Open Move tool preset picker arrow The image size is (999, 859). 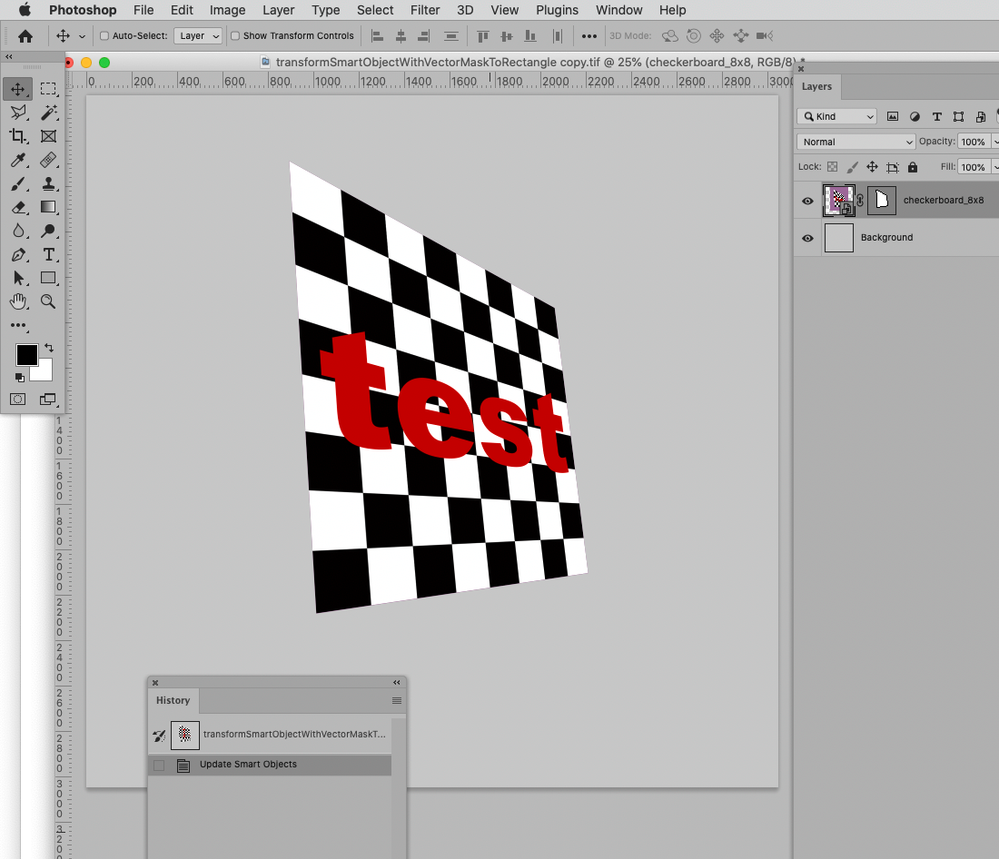click(82, 36)
